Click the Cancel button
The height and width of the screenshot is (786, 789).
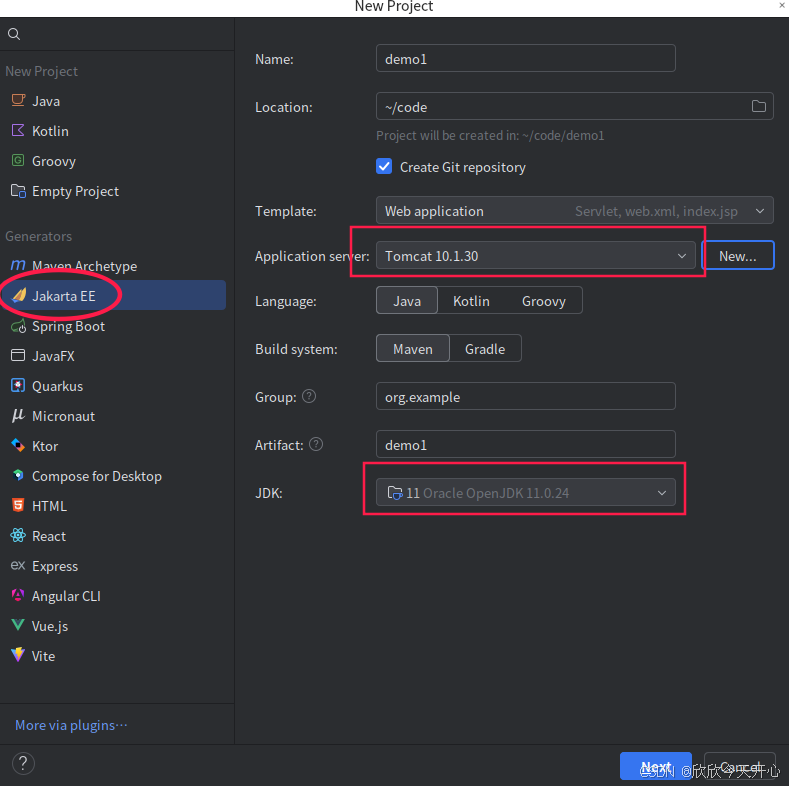point(739,766)
